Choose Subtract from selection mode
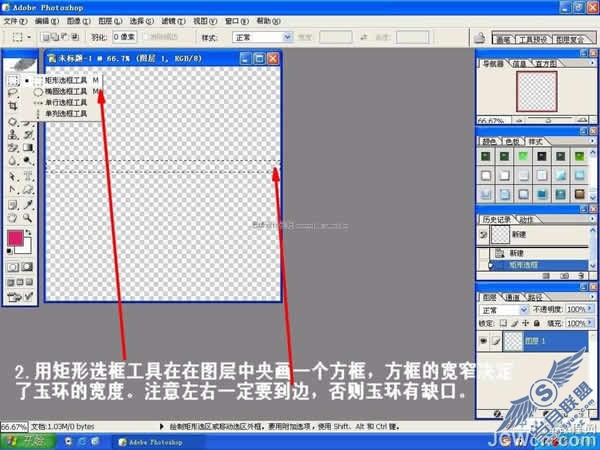The width and height of the screenshot is (600, 450). pyautogui.click(x=65, y=37)
